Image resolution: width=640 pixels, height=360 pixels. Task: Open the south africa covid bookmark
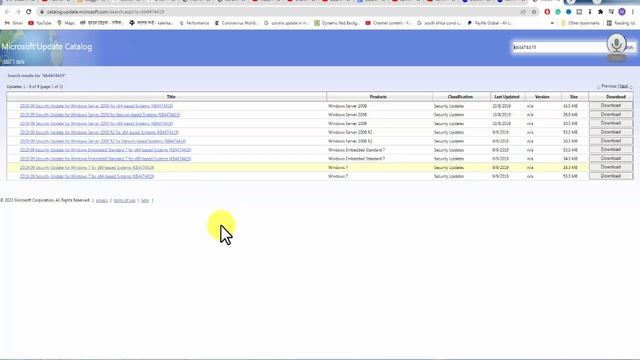[439, 23]
